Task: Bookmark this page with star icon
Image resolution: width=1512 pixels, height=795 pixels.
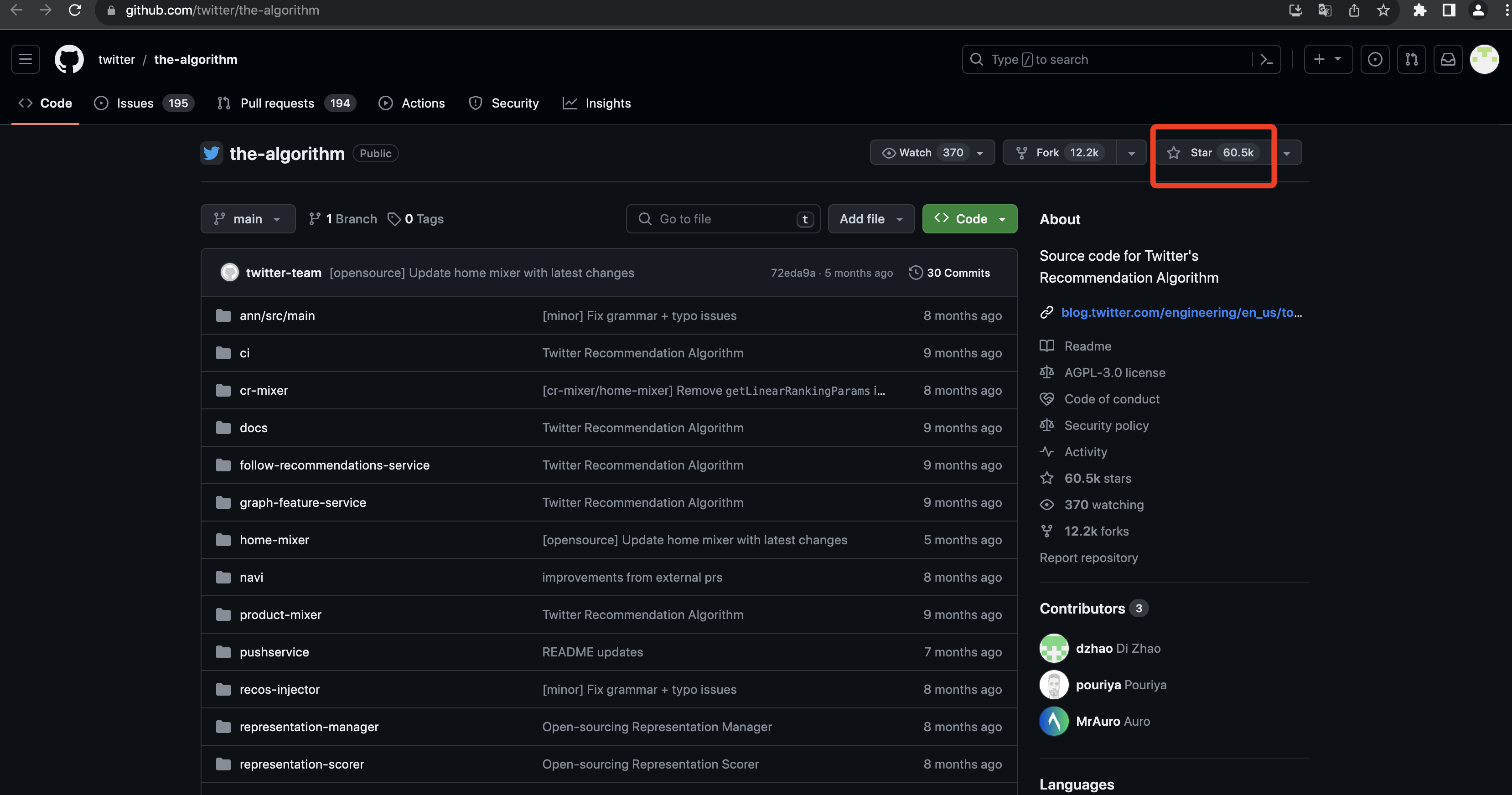Action: pyautogui.click(x=1383, y=10)
